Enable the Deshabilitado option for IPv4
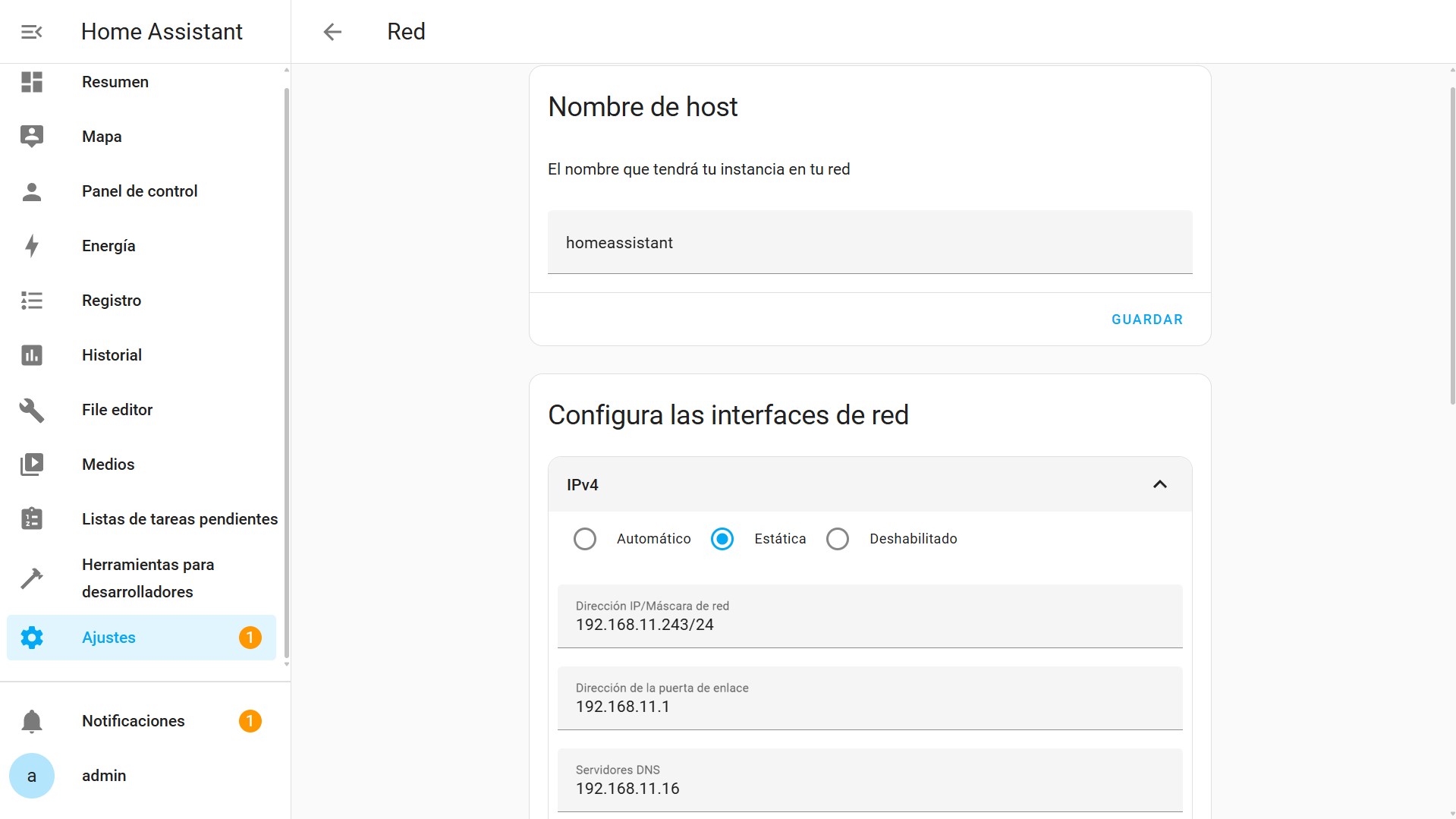 838,538
